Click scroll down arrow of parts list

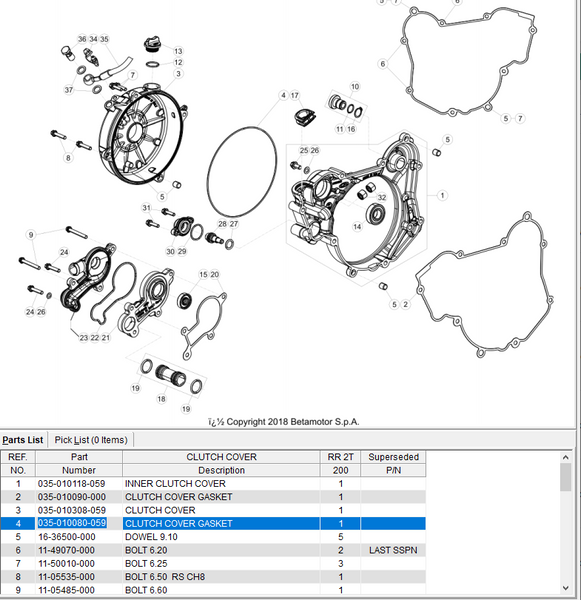pyautogui.click(x=566, y=588)
